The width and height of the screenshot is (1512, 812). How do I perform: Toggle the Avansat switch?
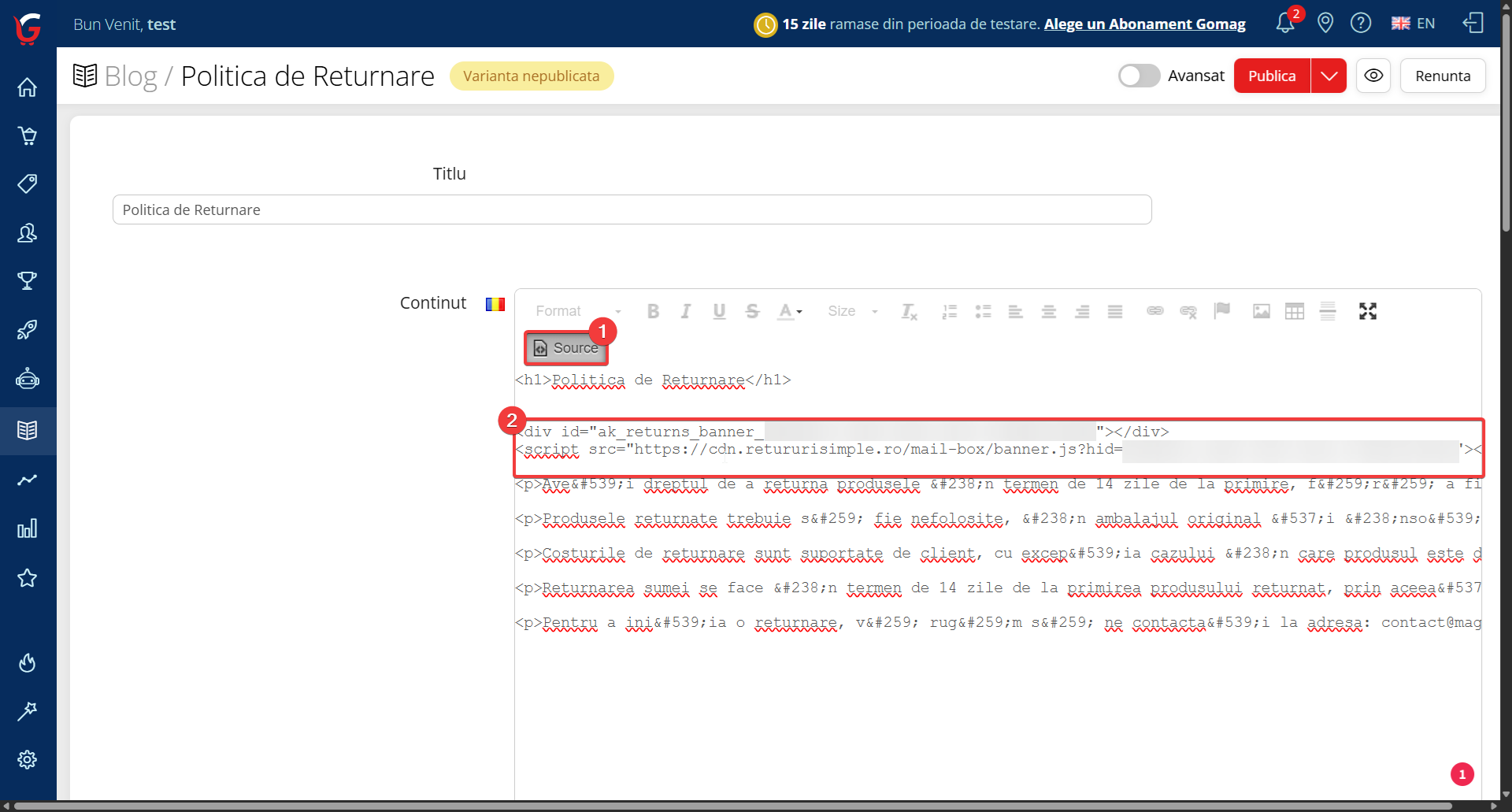[x=1139, y=76]
